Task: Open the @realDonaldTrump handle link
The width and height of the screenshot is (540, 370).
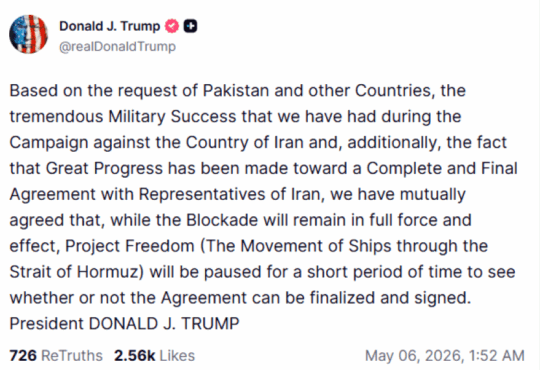Action: coord(117,47)
